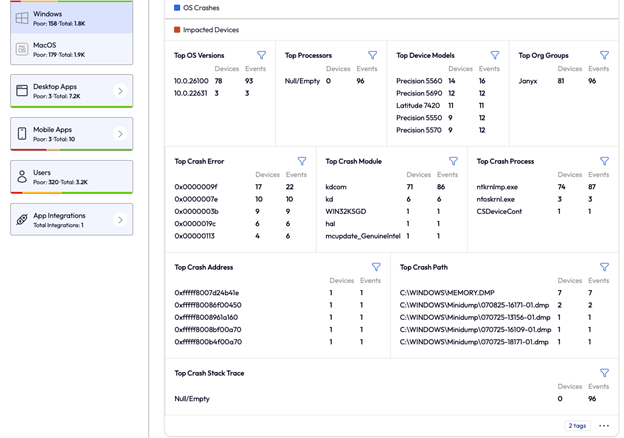
Task: Click the Windows logo icon
Action: [x=22, y=18]
